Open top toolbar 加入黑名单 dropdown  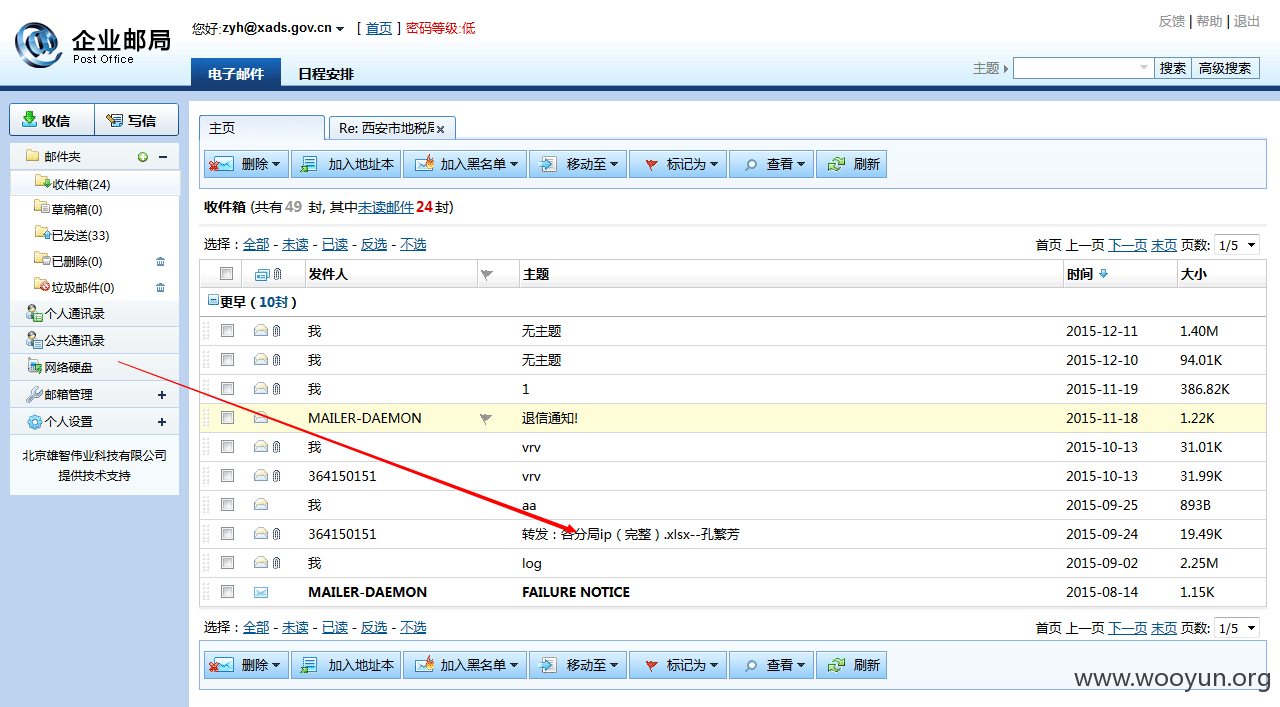pos(465,164)
